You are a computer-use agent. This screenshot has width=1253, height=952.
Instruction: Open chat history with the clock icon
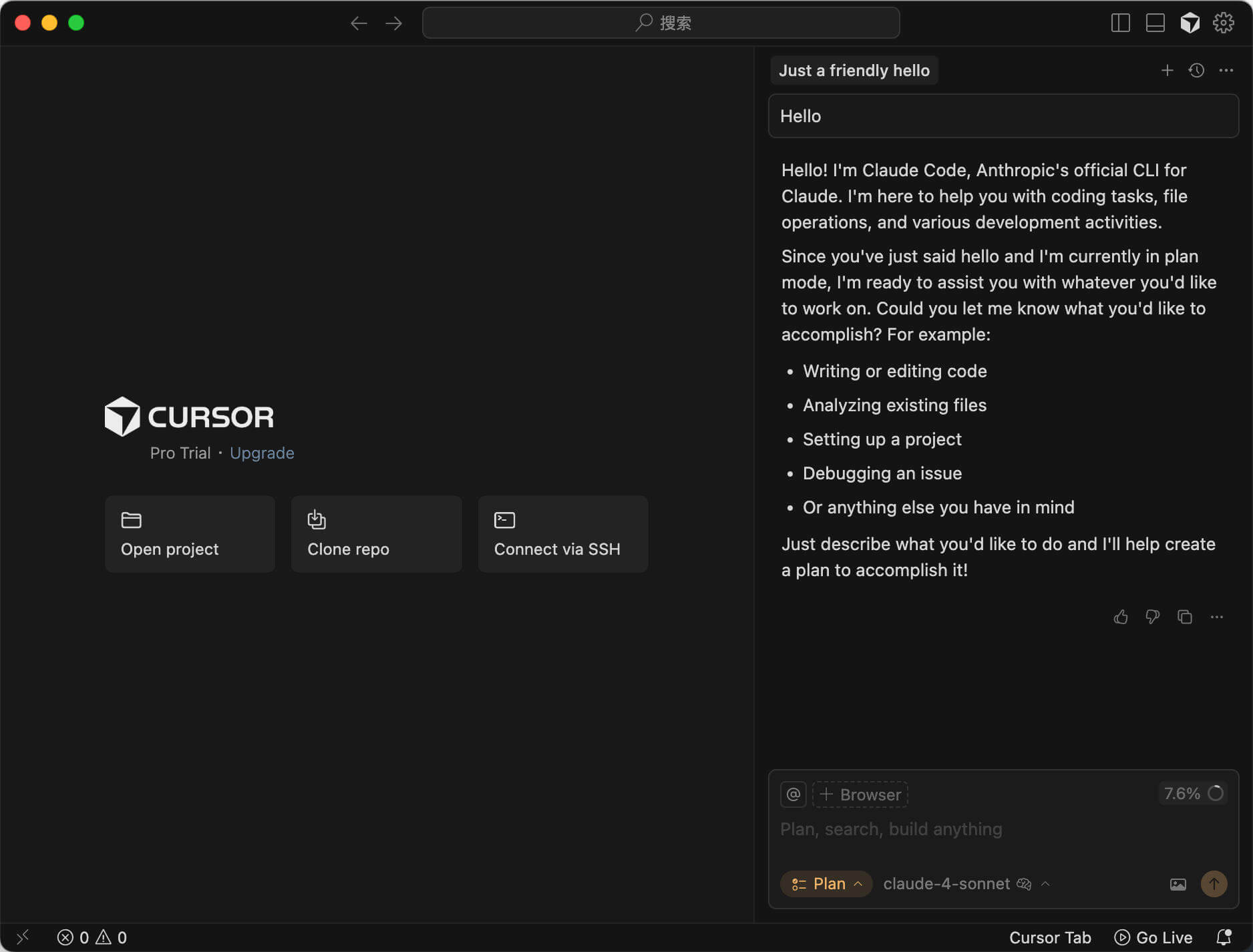click(1196, 70)
